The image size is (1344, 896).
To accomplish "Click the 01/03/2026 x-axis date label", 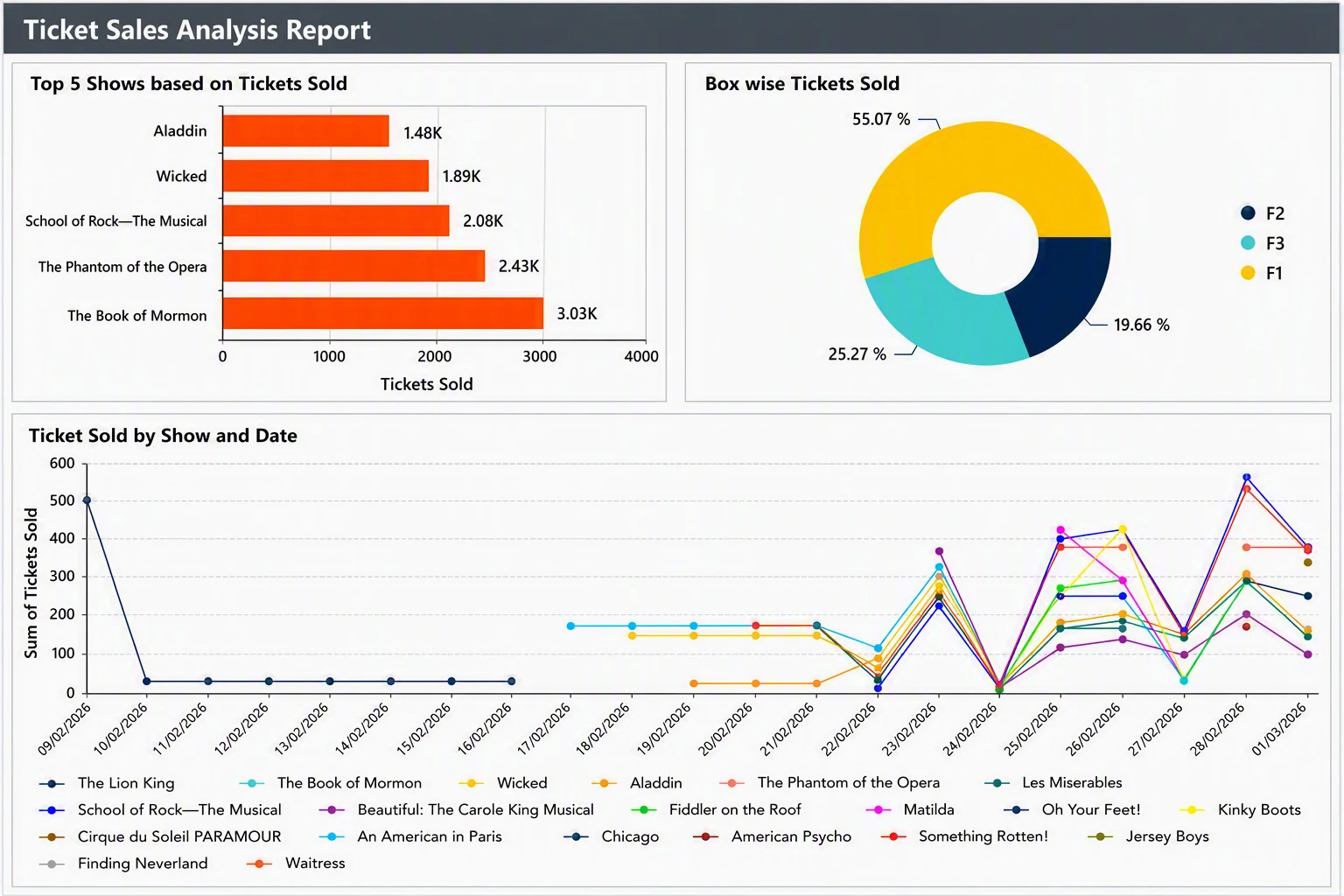I will click(x=1278, y=728).
